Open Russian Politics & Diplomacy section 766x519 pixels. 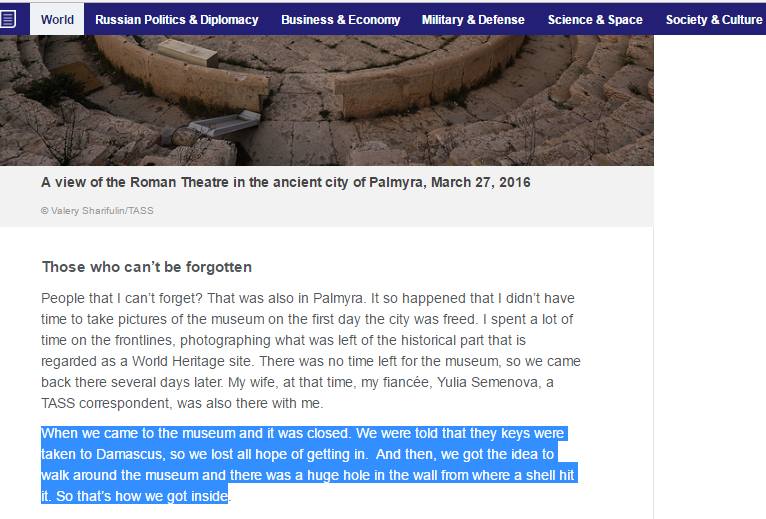pos(177,20)
